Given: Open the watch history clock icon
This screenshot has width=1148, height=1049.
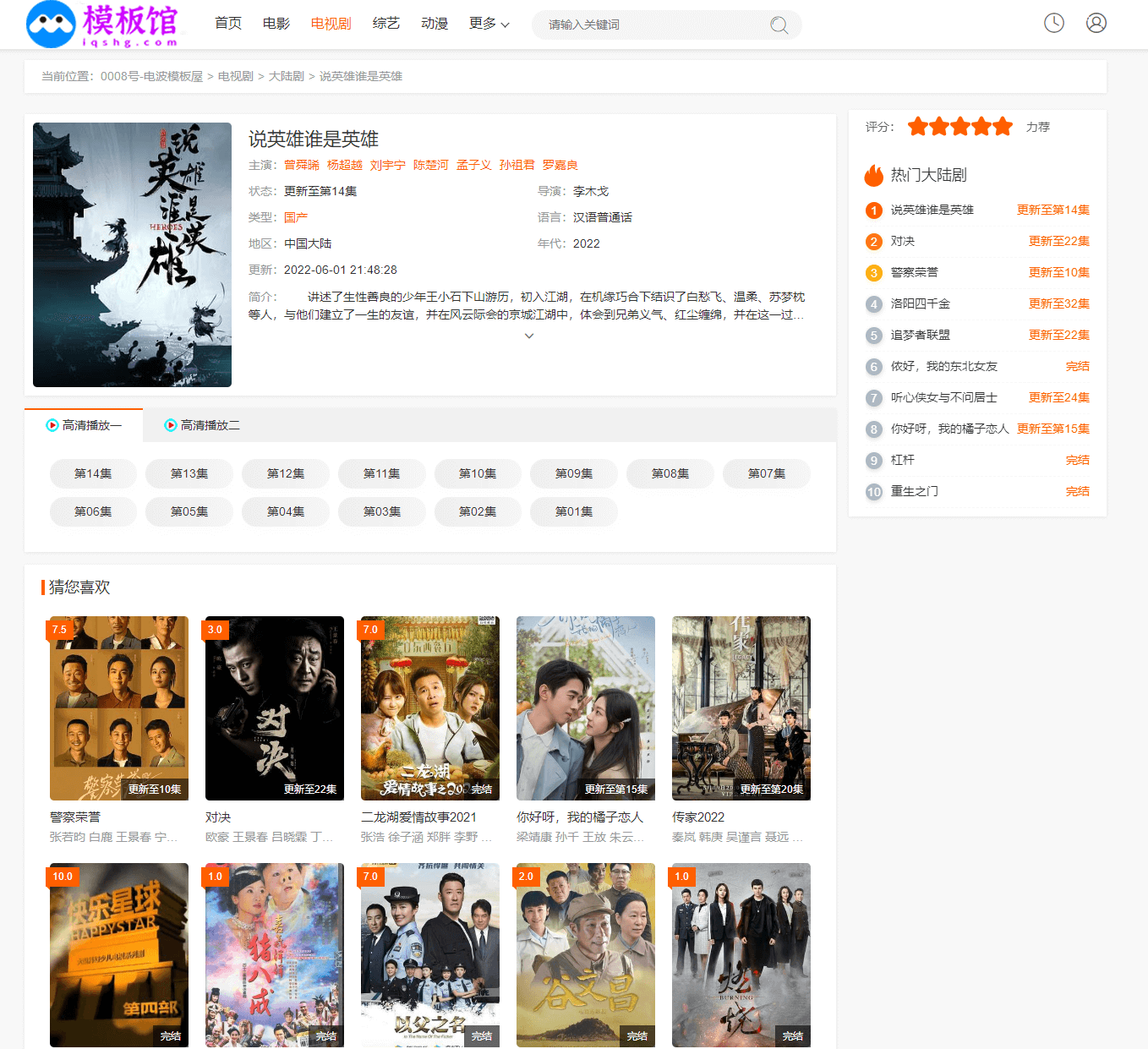Looking at the screenshot, I should (1053, 23).
